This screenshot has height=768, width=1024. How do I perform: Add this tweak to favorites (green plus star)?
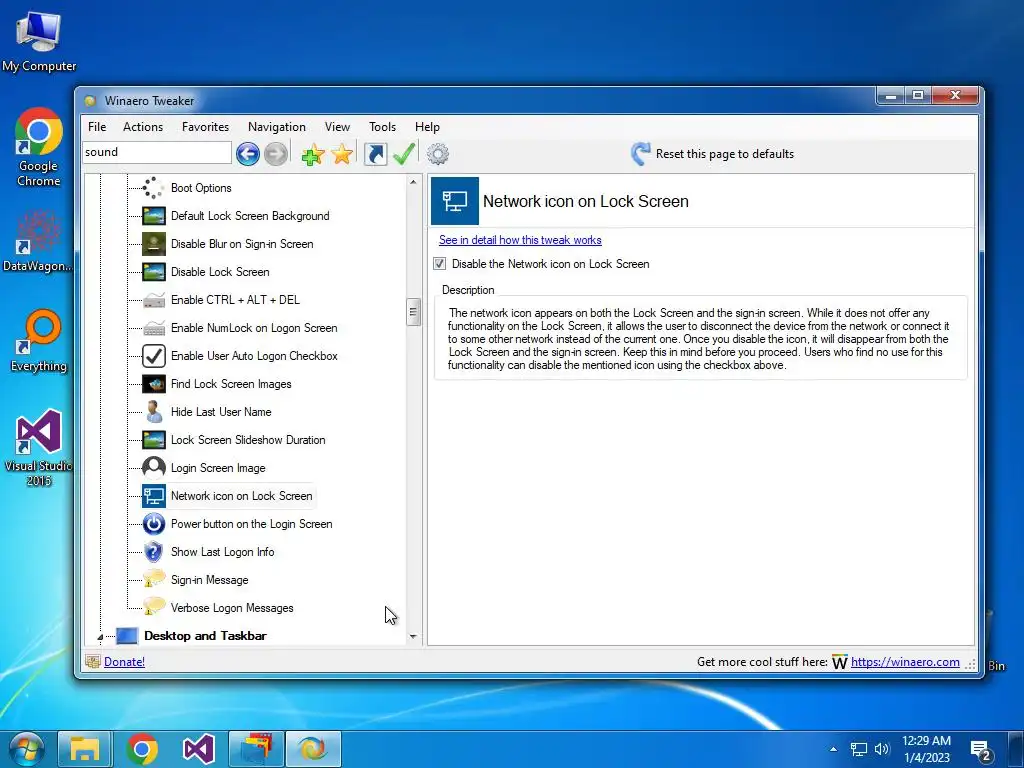click(313, 154)
